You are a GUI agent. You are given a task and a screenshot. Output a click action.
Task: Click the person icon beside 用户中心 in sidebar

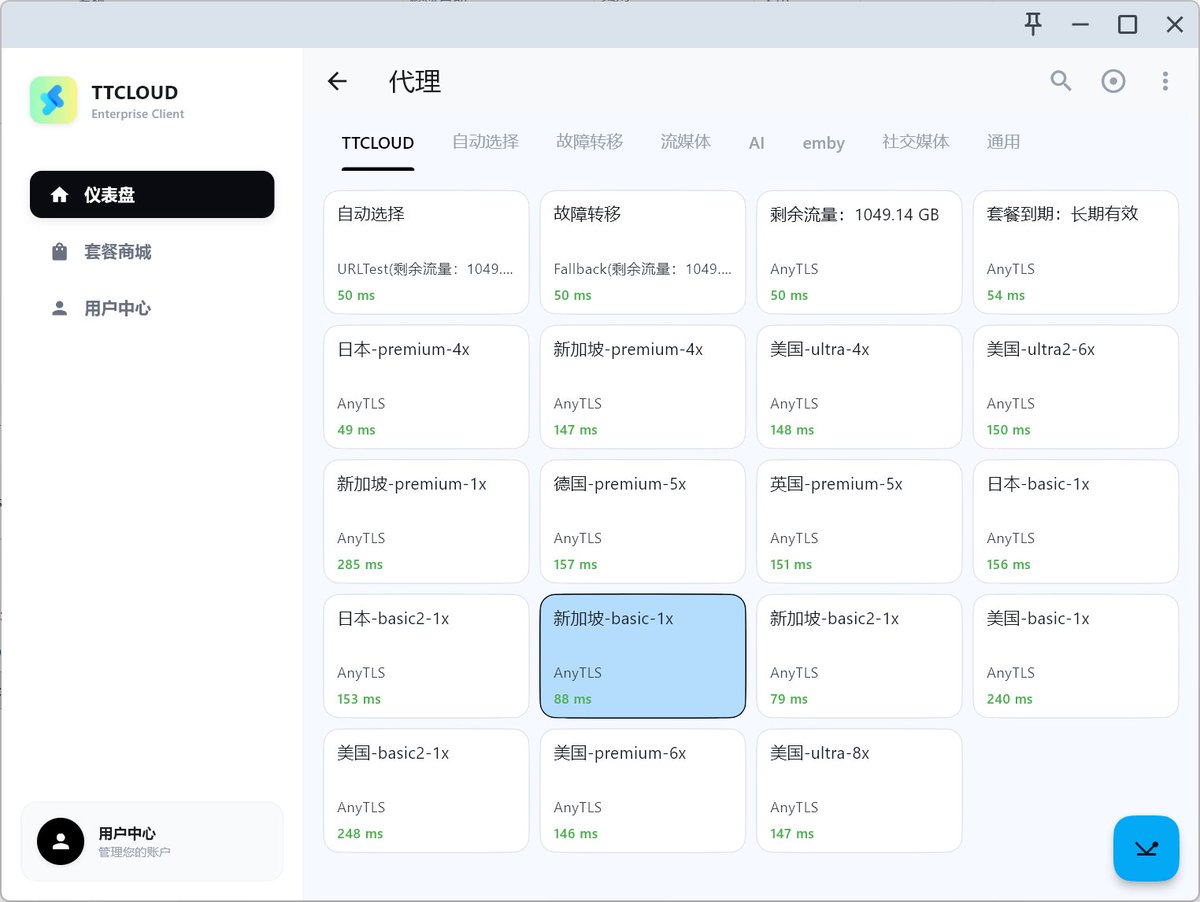click(x=60, y=308)
